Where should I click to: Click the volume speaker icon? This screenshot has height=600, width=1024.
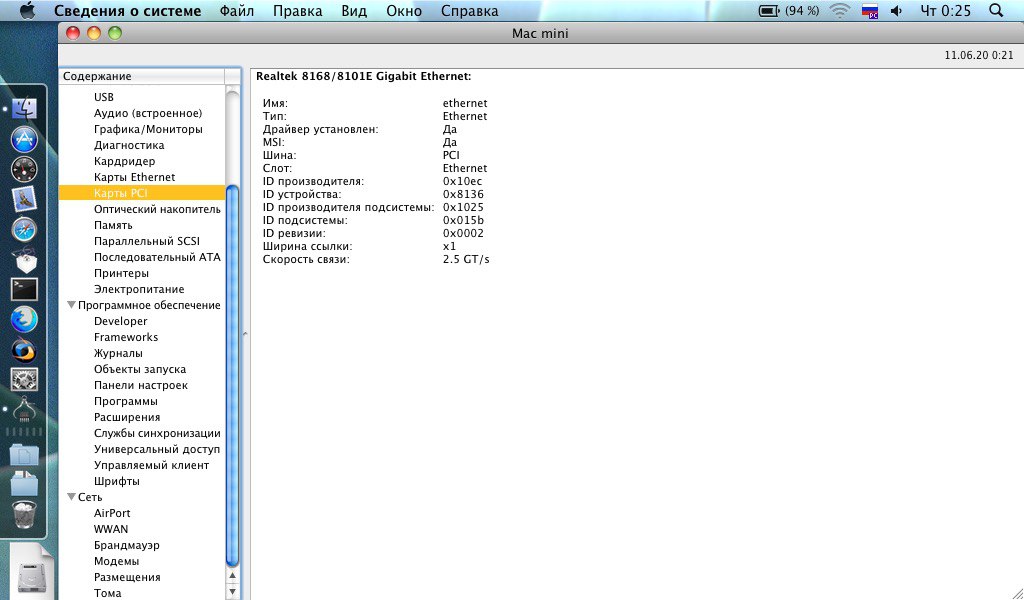[897, 10]
